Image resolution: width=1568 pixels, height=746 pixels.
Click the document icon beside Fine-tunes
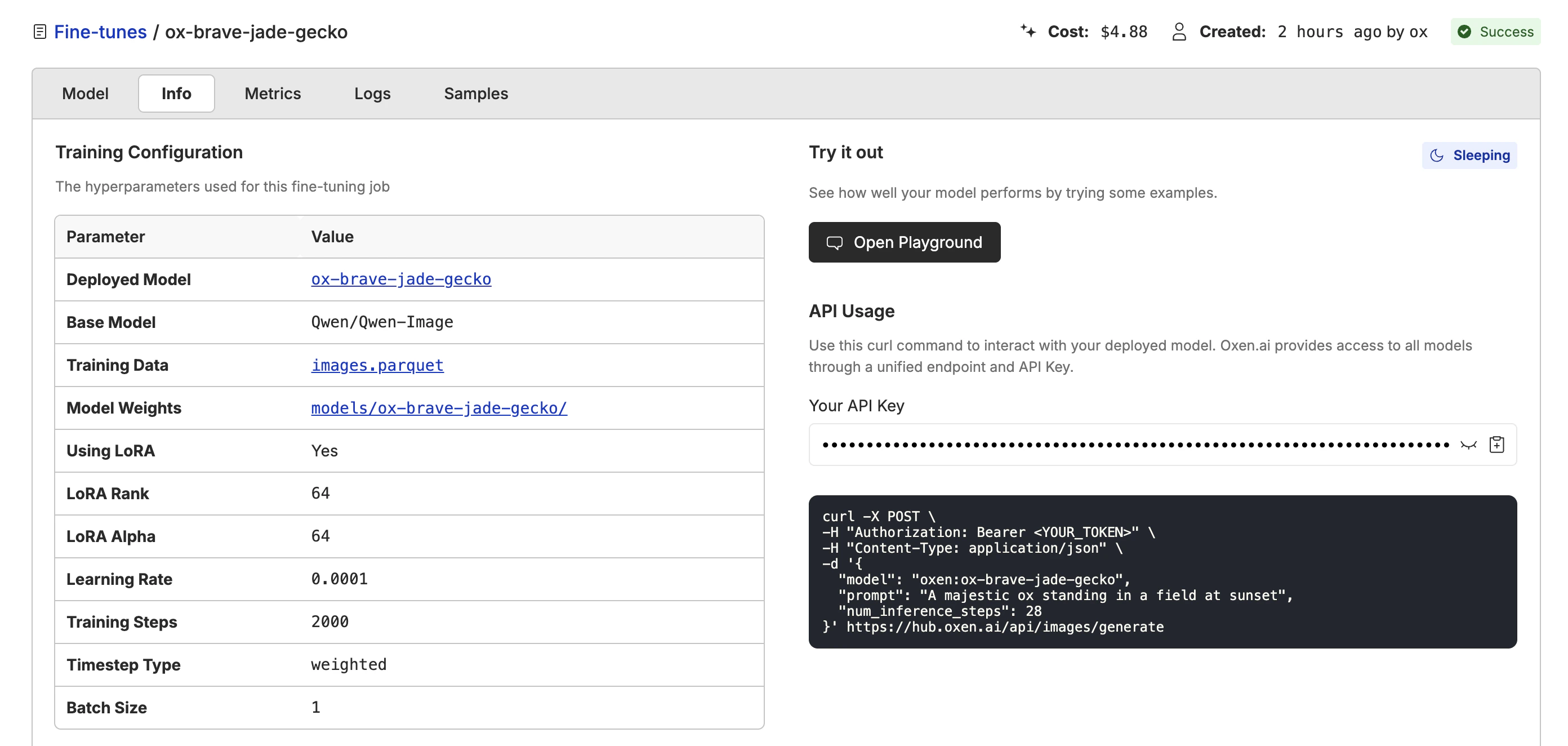pyautogui.click(x=39, y=32)
